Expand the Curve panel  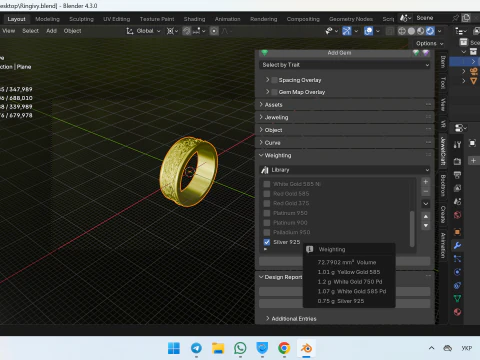click(345, 143)
